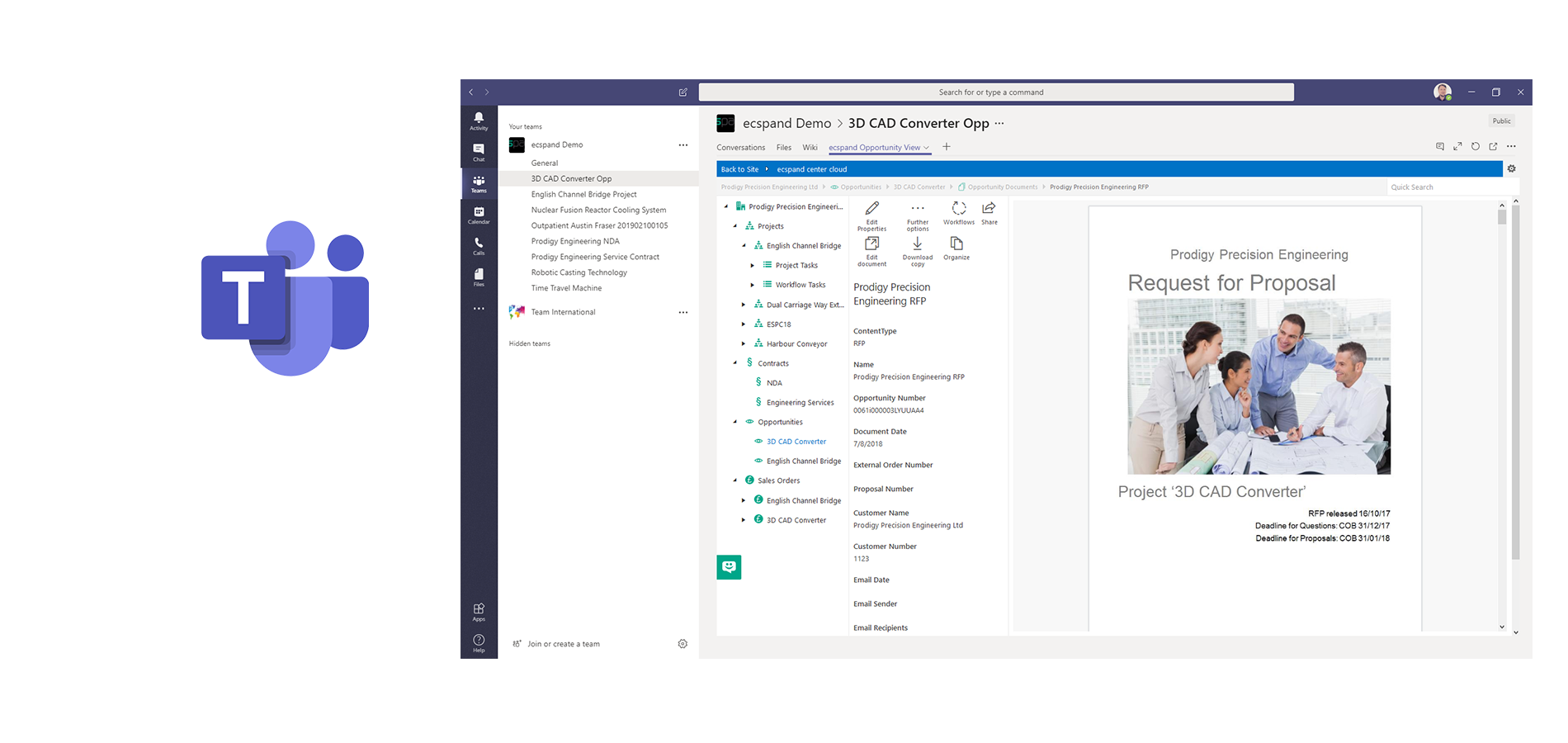This screenshot has width=1568, height=743.
Task: Click Back to Site link
Action: pos(739,169)
